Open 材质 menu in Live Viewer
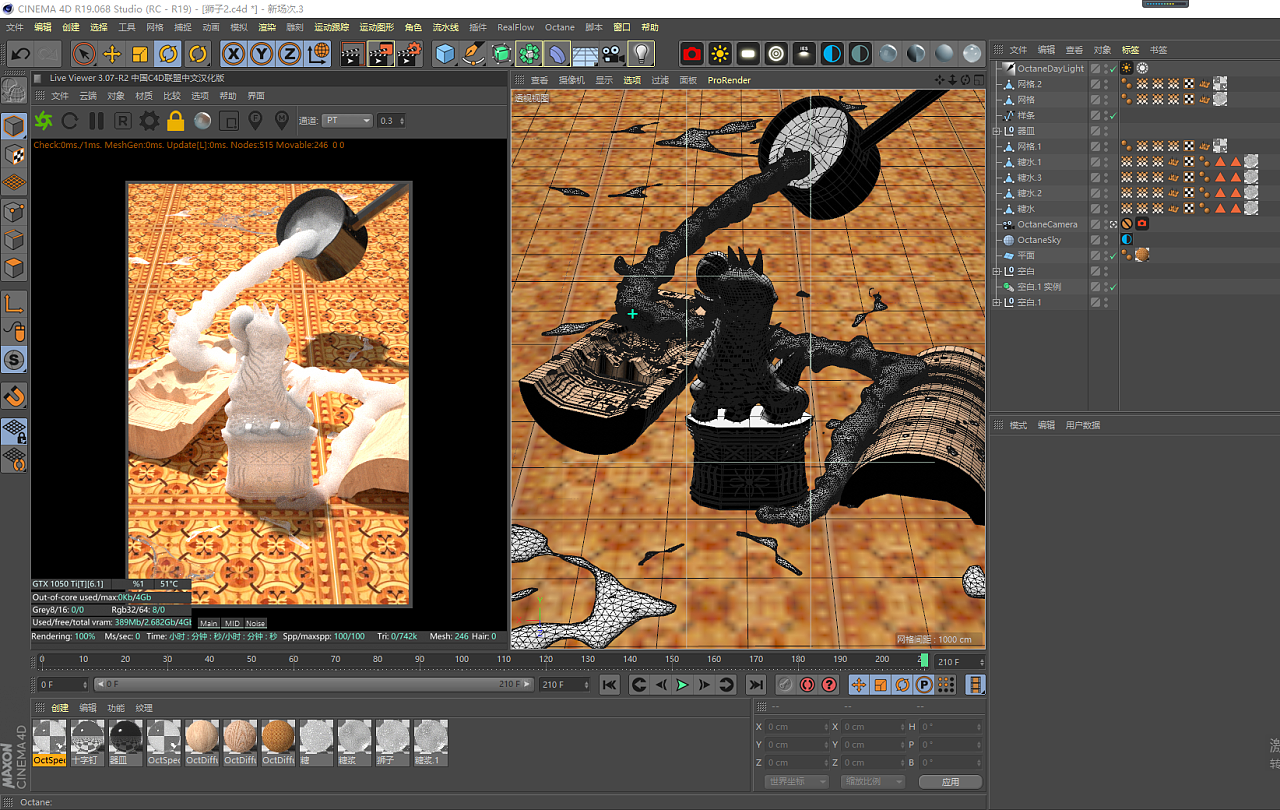This screenshot has height=810, width=1280. [144, 96]
